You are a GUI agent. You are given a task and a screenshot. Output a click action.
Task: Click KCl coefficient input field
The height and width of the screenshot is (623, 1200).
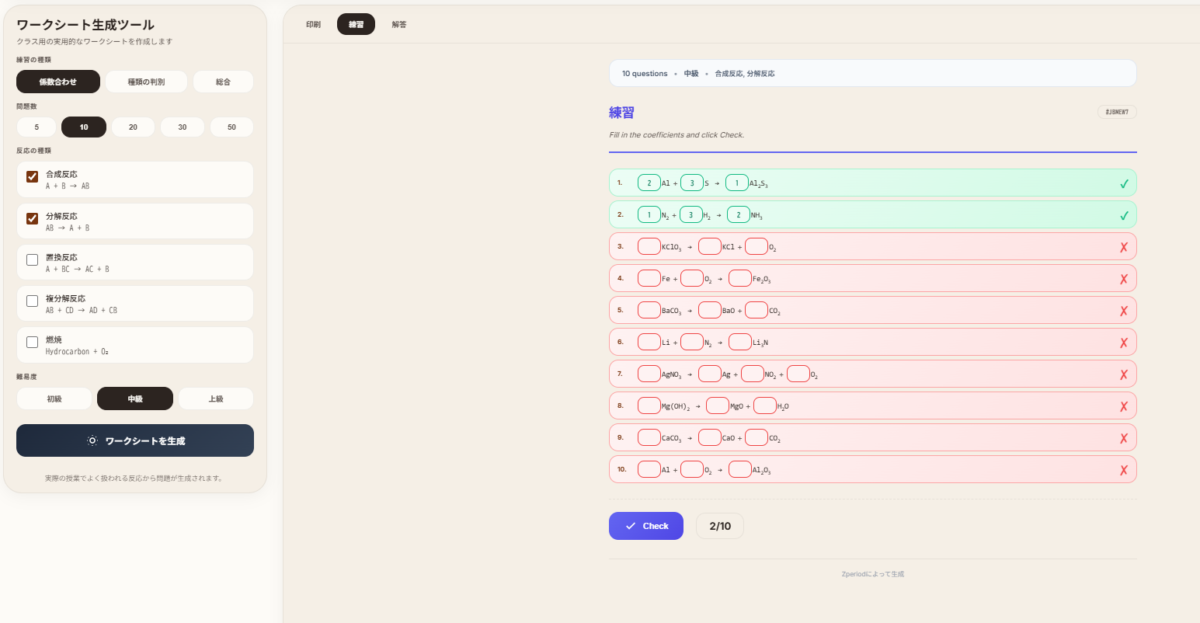coord(710,247)
